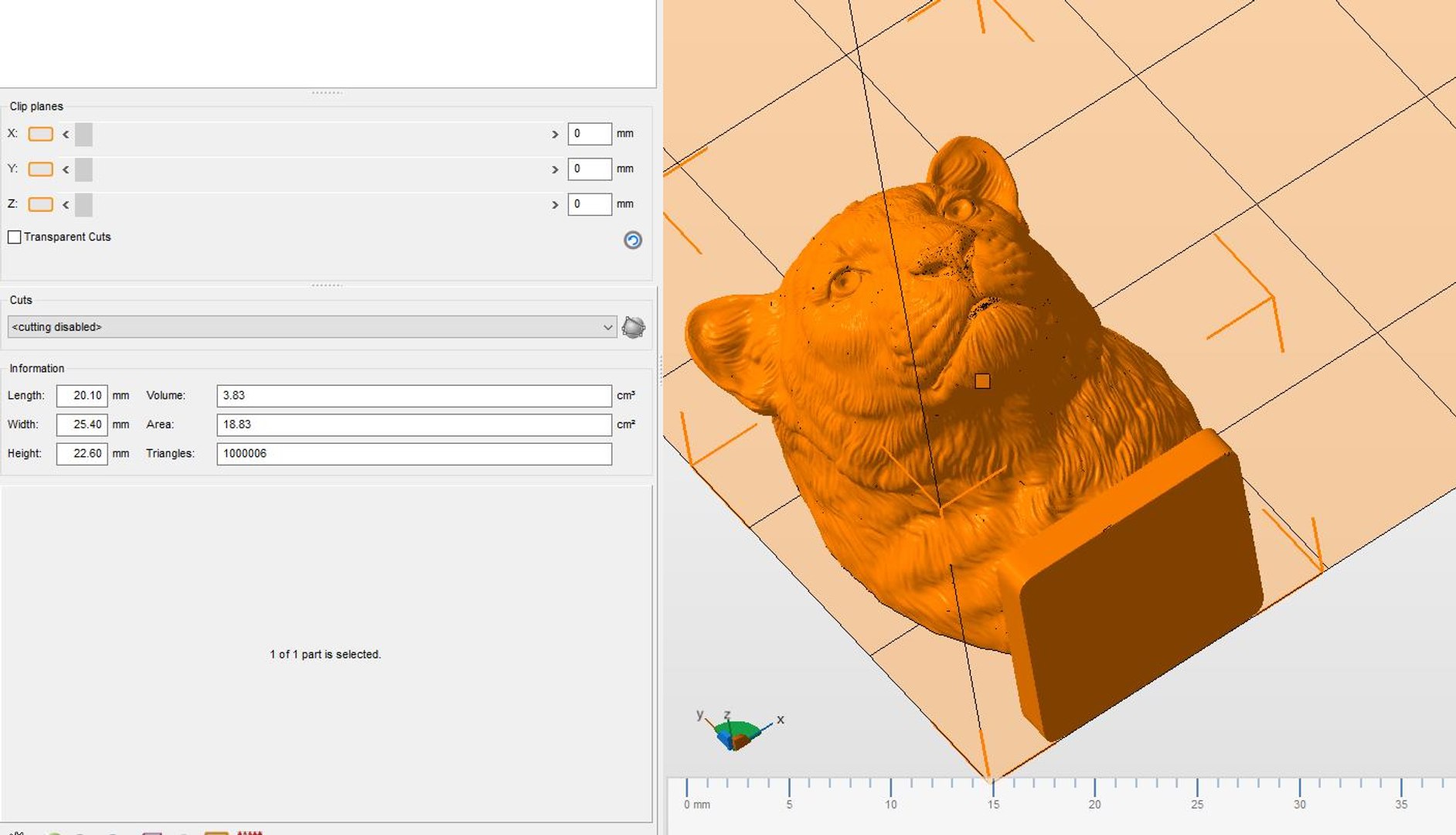Click the Z clip plane right arrow
The width and height of the screenshot is (1456, 835).
(555, 205)
